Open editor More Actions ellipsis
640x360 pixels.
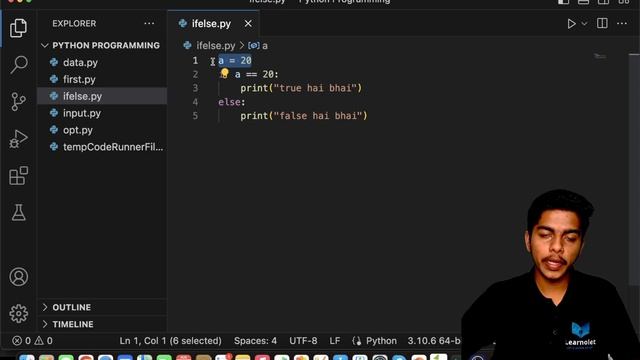(622, 23)
